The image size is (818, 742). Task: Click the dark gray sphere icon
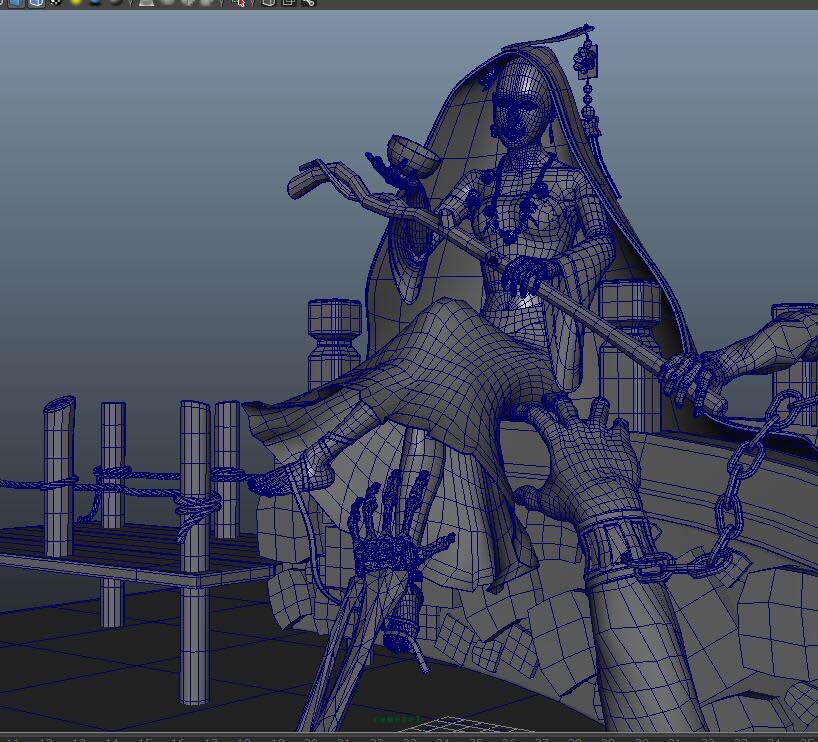click(x=116, y=3)
